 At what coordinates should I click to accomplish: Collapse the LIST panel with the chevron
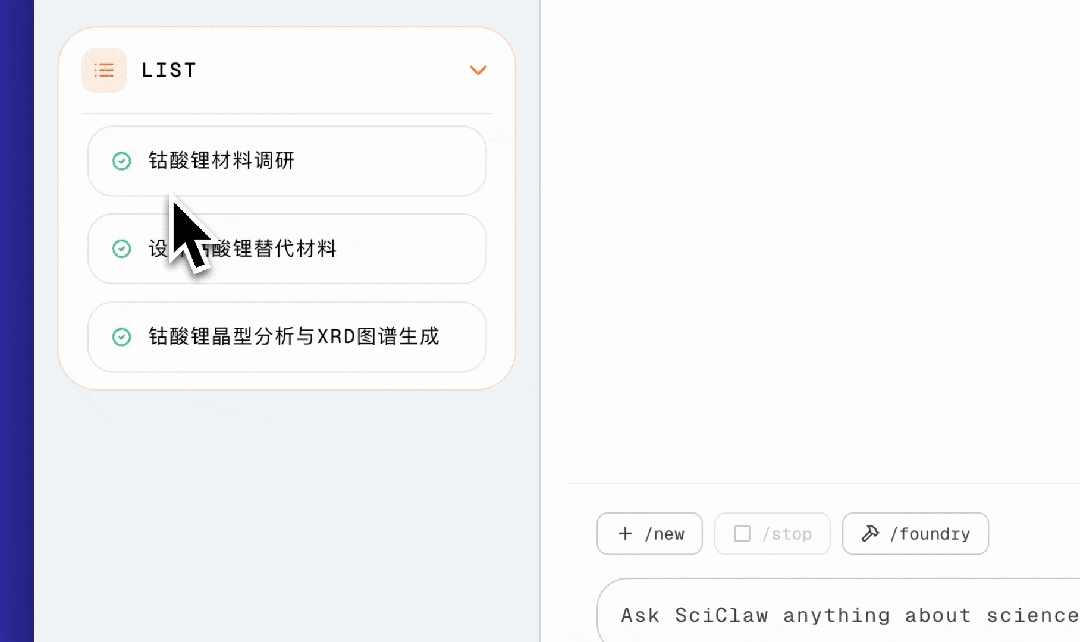[478, 70]
